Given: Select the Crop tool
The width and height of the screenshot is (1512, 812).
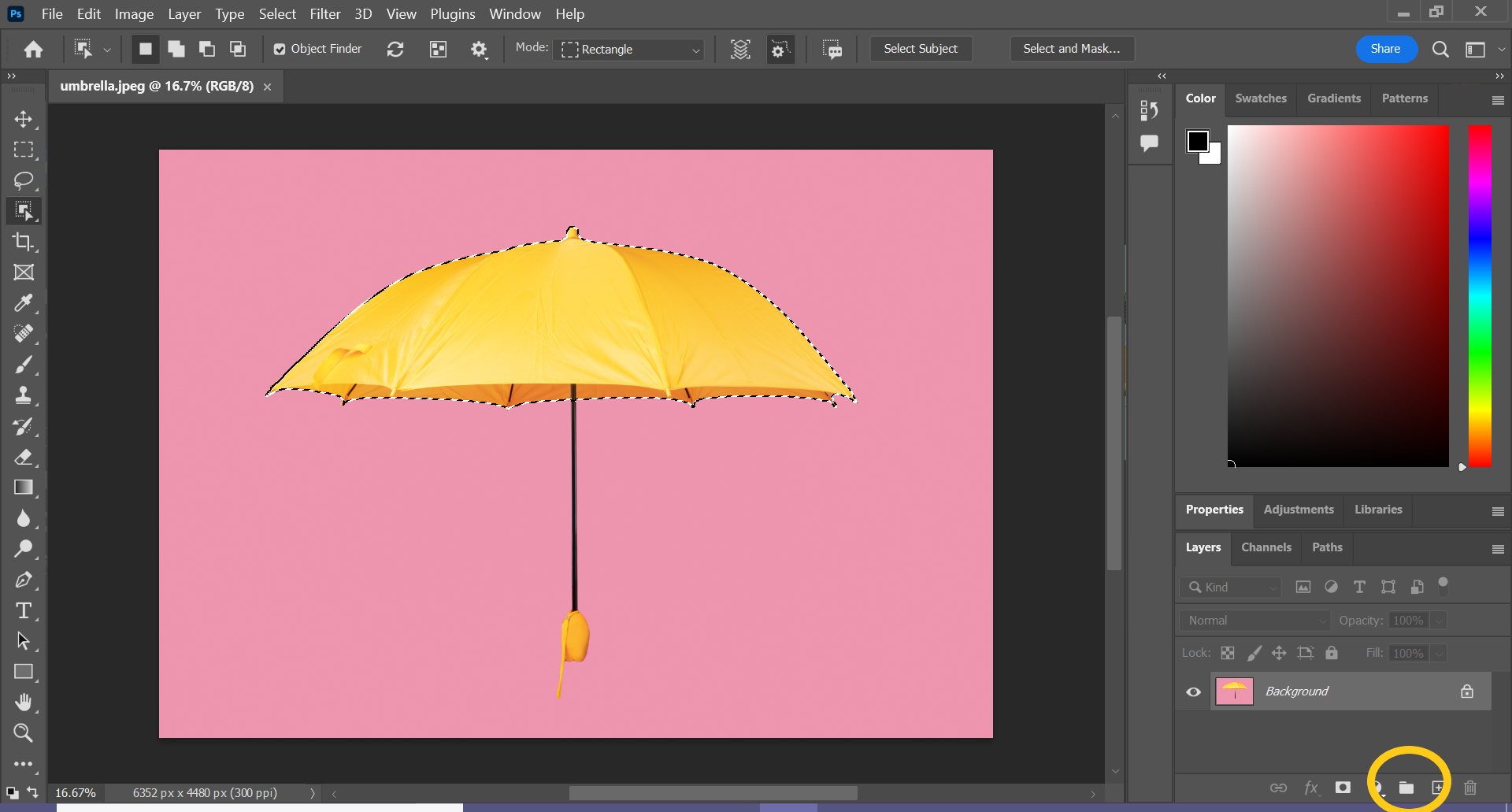Looking at the screenshot, I should [24, 242].
